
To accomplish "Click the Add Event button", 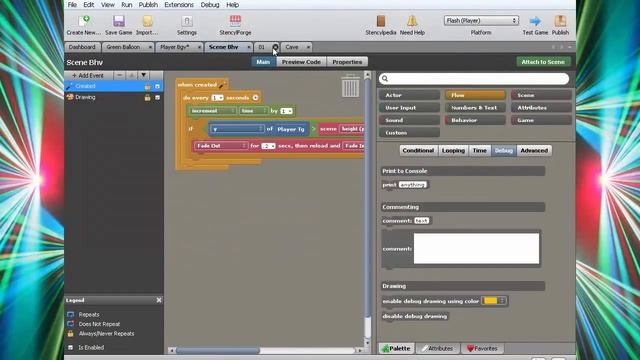I will pyautogui.click(x=88, y=75).
